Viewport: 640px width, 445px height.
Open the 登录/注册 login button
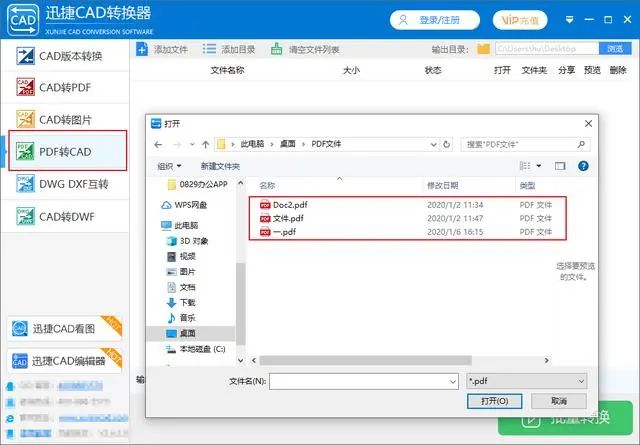[435, 20]
